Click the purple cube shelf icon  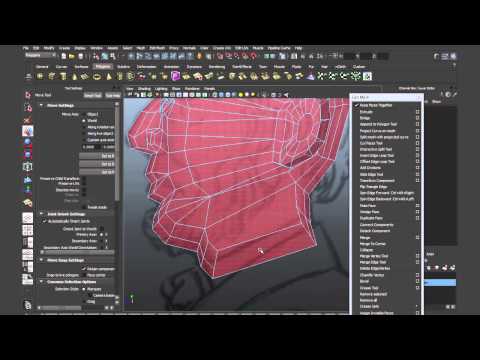[175, 76]
